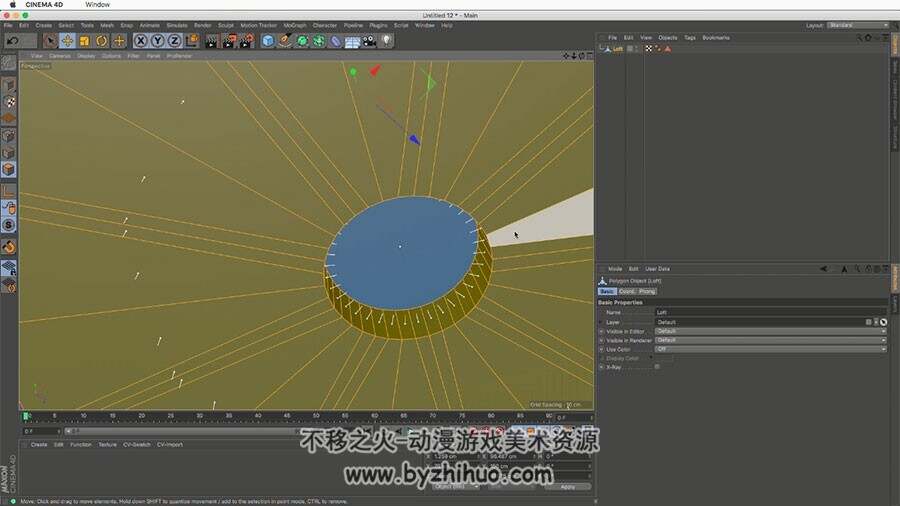Open the green Array modeling icon

point(319,41)
